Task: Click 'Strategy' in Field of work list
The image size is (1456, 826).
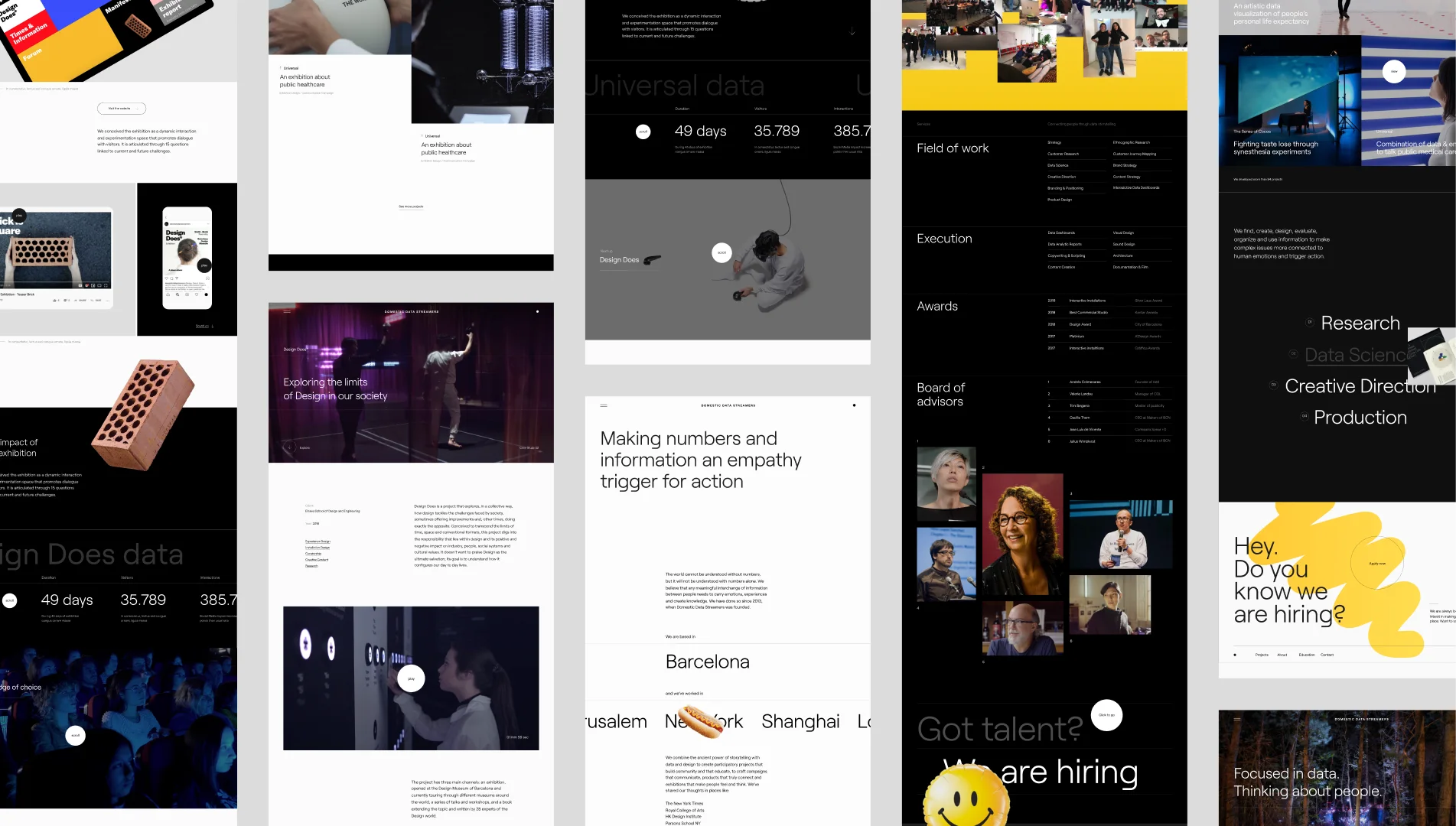Action: click(1054, 142)
